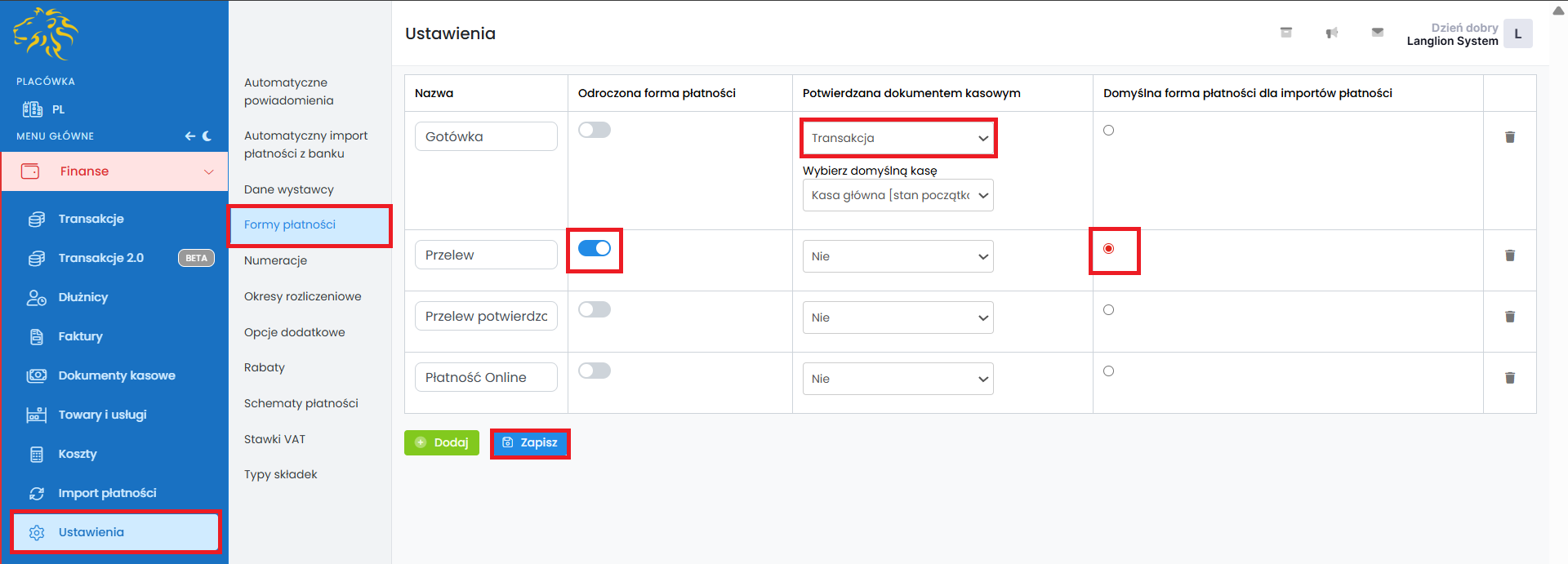Go to Faktury in the sidebar

[80, 336]
